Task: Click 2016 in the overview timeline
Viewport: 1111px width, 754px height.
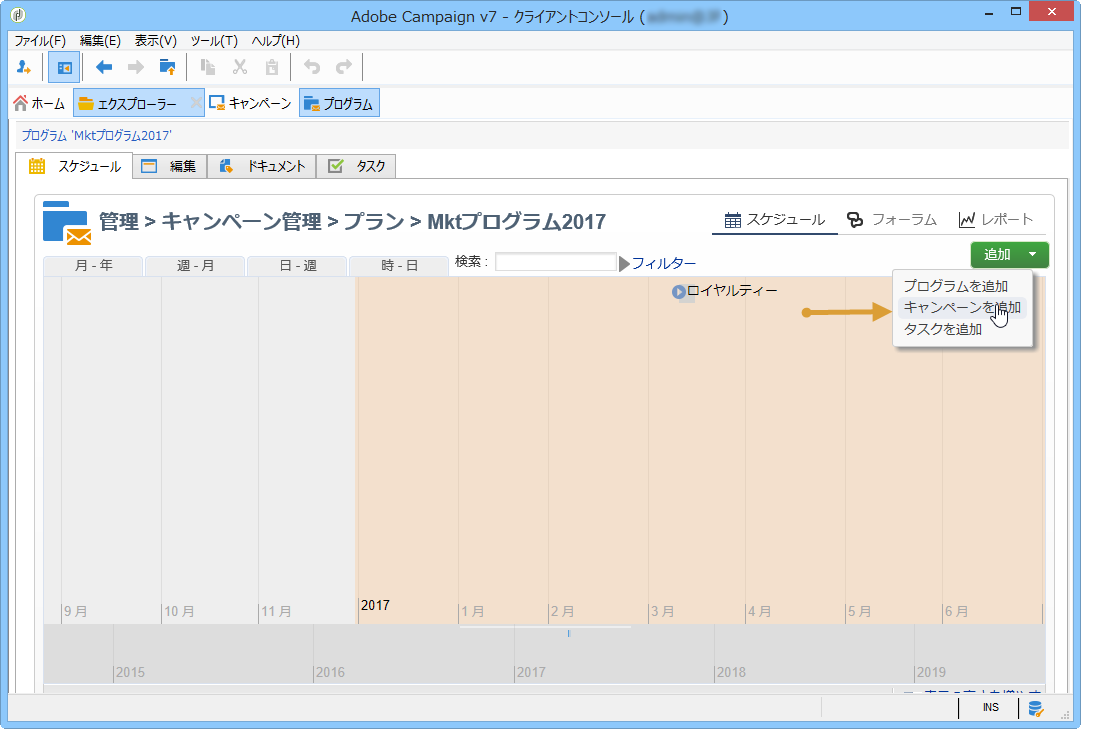Action: tap(330, 672)
